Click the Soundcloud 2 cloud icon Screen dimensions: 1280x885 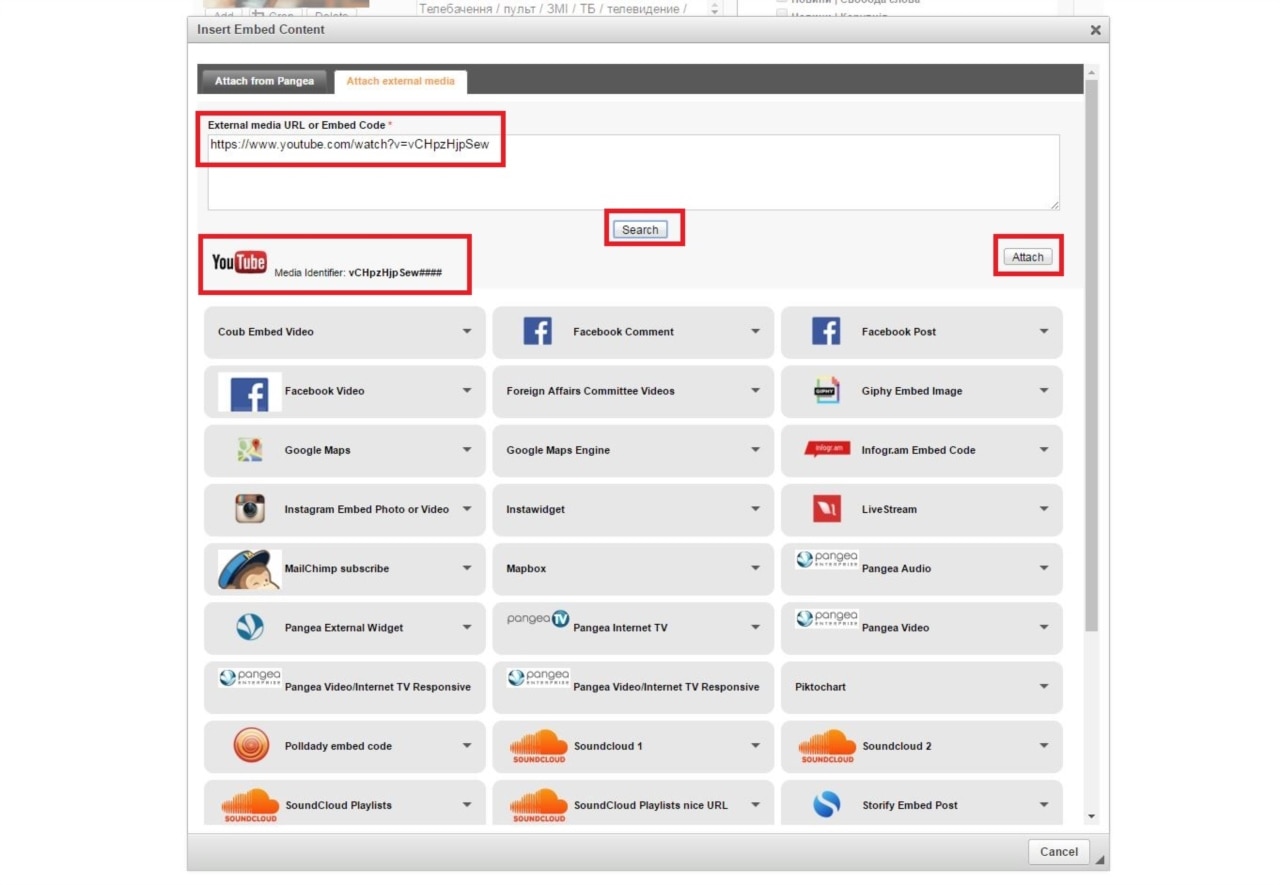[x=827, y=746]
